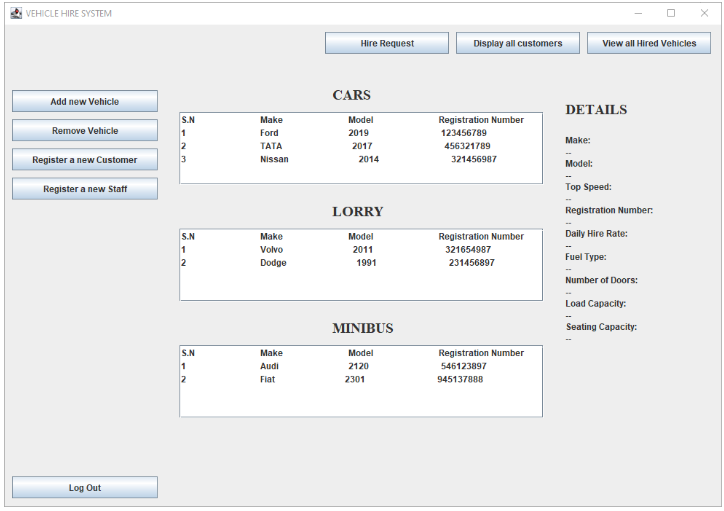Screen dimensions: 724x511
Task: Click registration number 123456789
Action: coord(464,133)
